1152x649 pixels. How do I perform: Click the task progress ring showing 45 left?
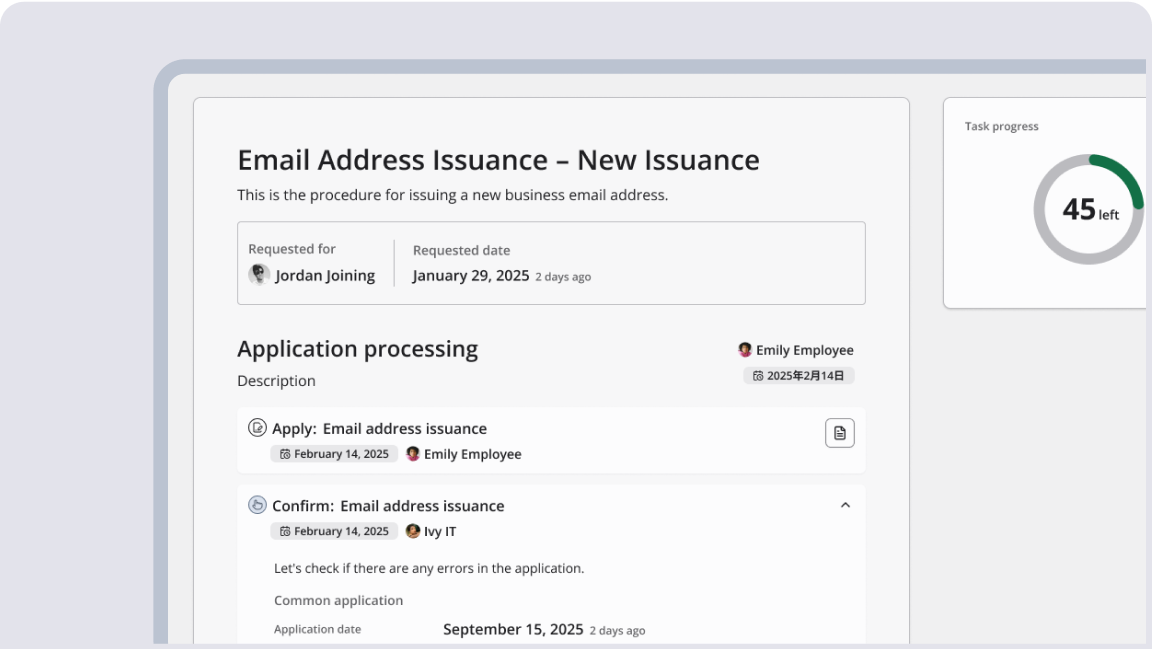coord(1088,209)
